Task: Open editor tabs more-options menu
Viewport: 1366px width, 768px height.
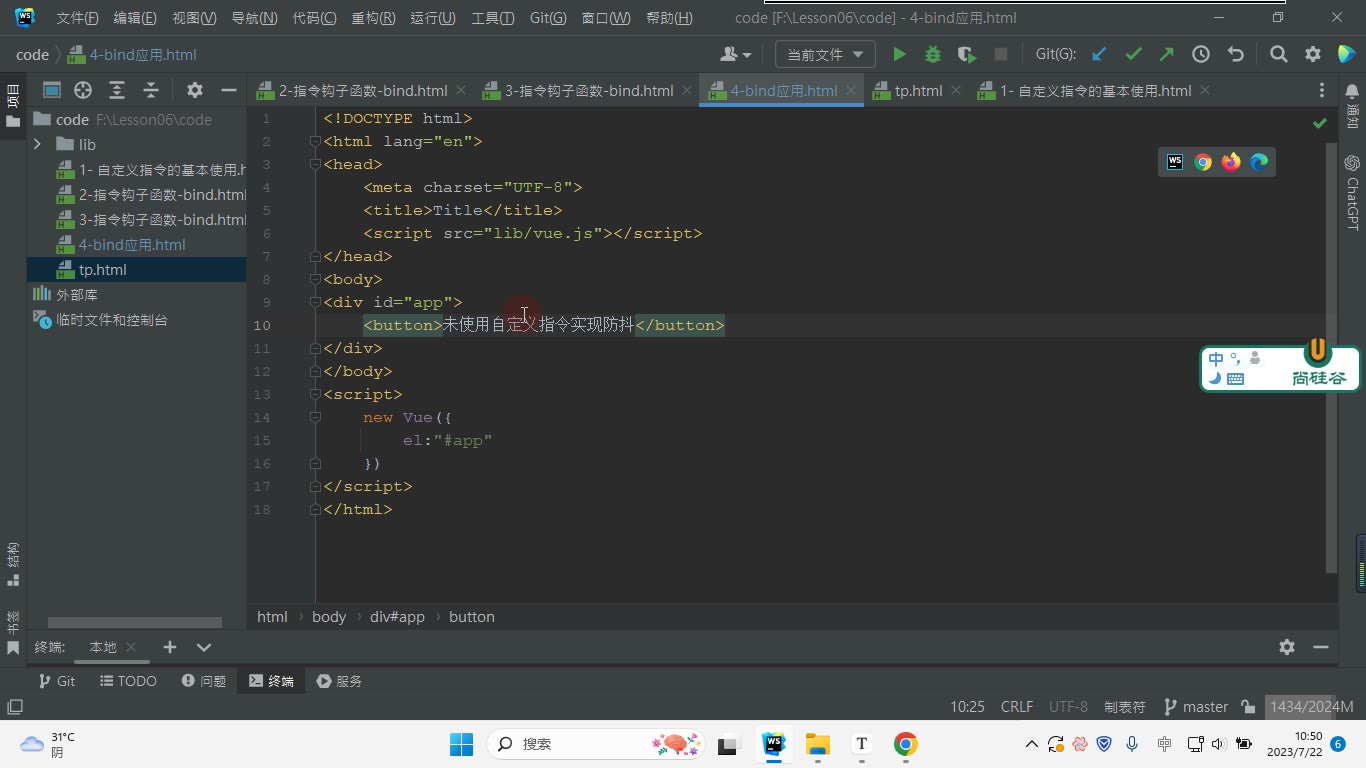Action: (x=1322, y=90)
